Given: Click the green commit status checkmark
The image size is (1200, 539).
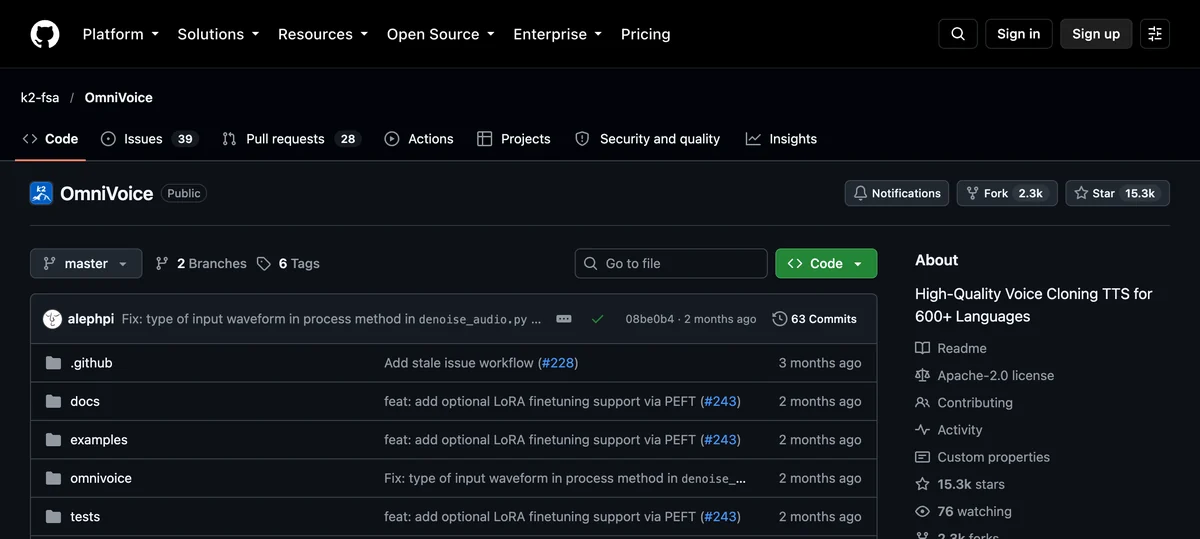Looking at the screenshot, I should click(597, 319).
